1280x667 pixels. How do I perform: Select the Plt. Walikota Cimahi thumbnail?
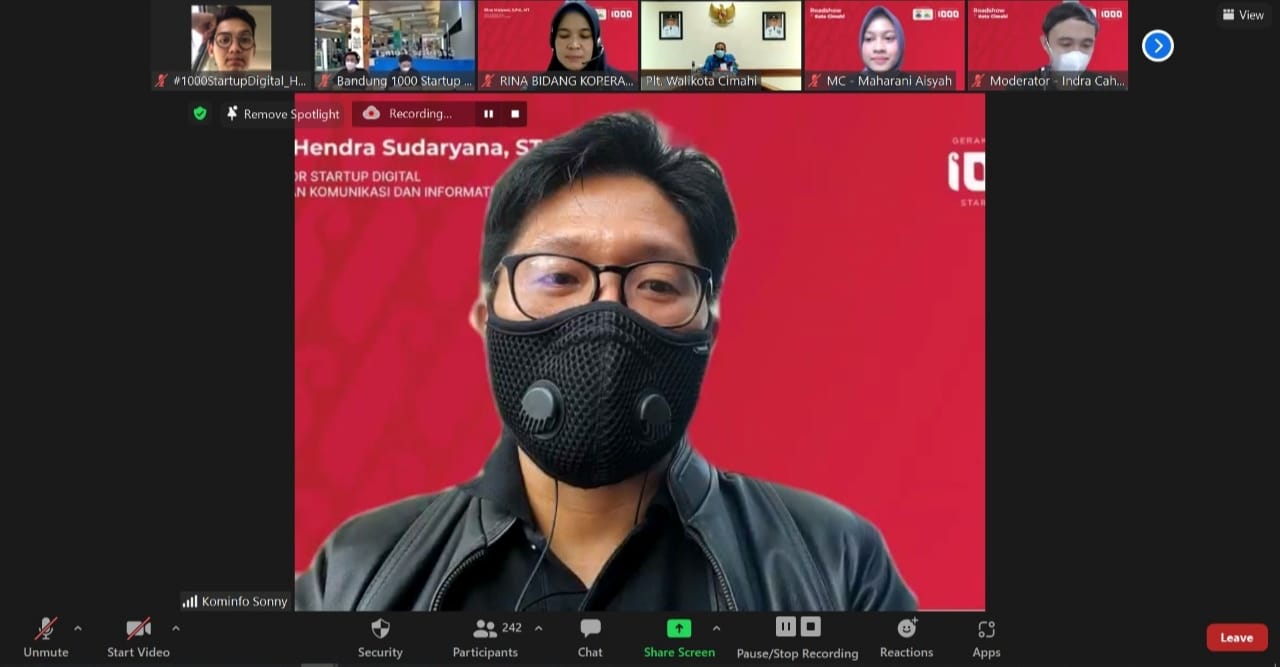coord(721,46)
